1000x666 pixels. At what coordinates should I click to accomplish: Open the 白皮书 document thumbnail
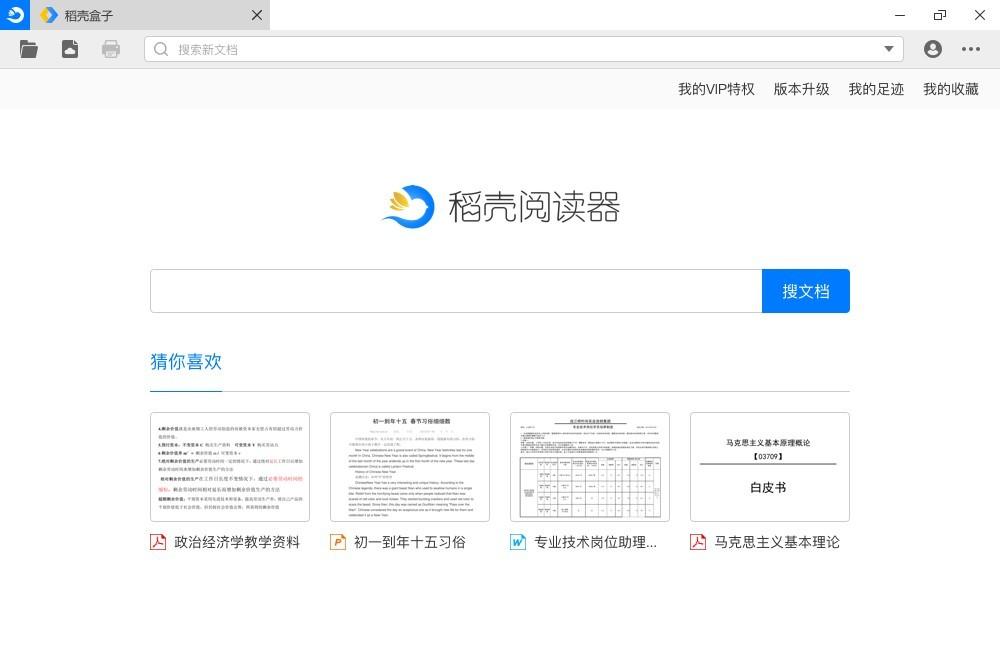(x=770, y=467)
